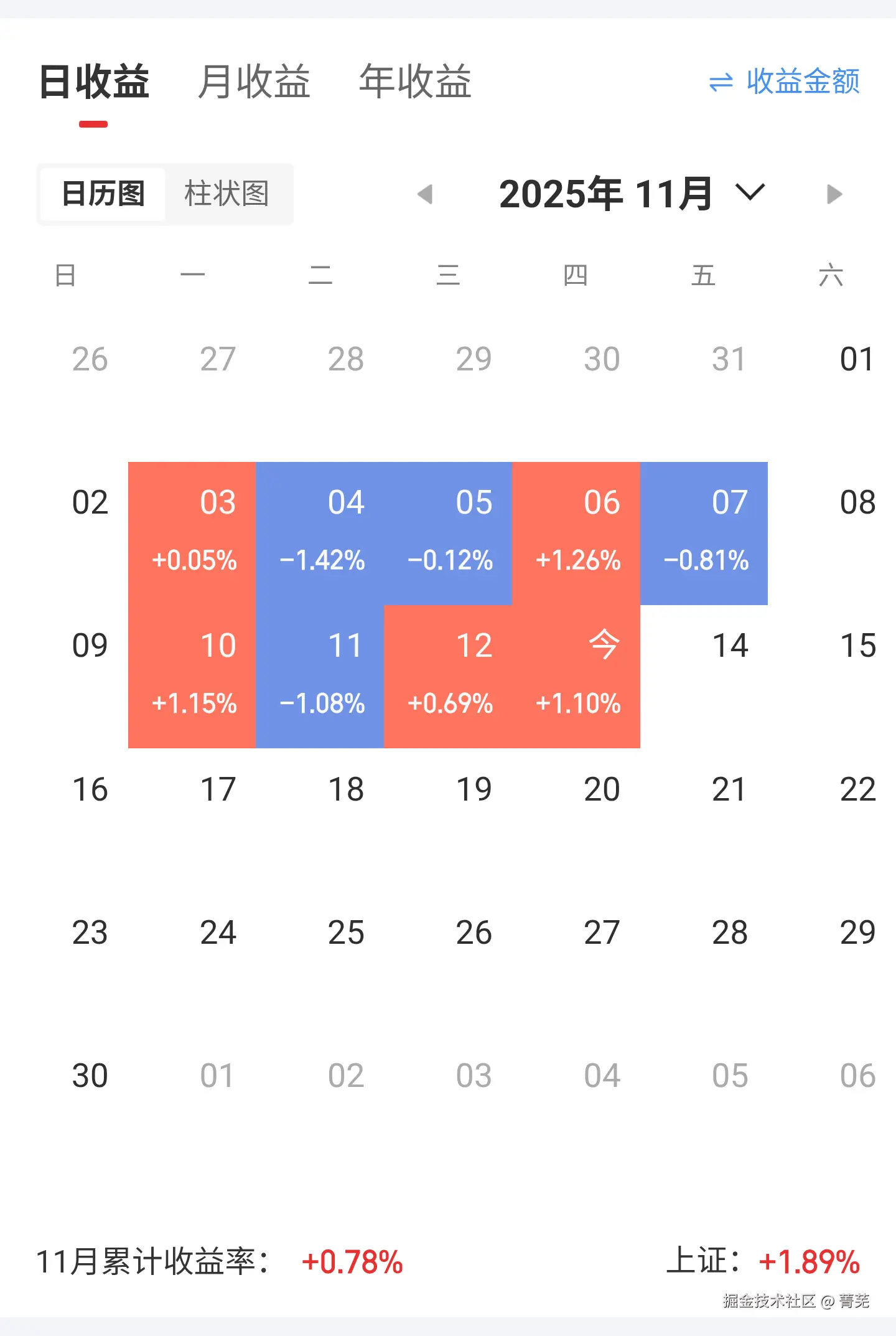Select day 11 showing −1.08%

320,676
